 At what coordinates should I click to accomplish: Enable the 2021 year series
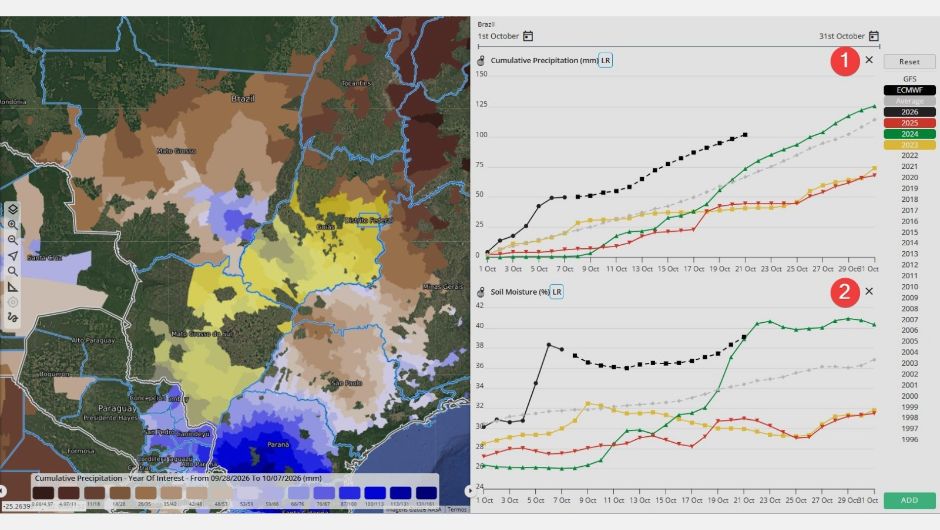[x=909, y=167]
